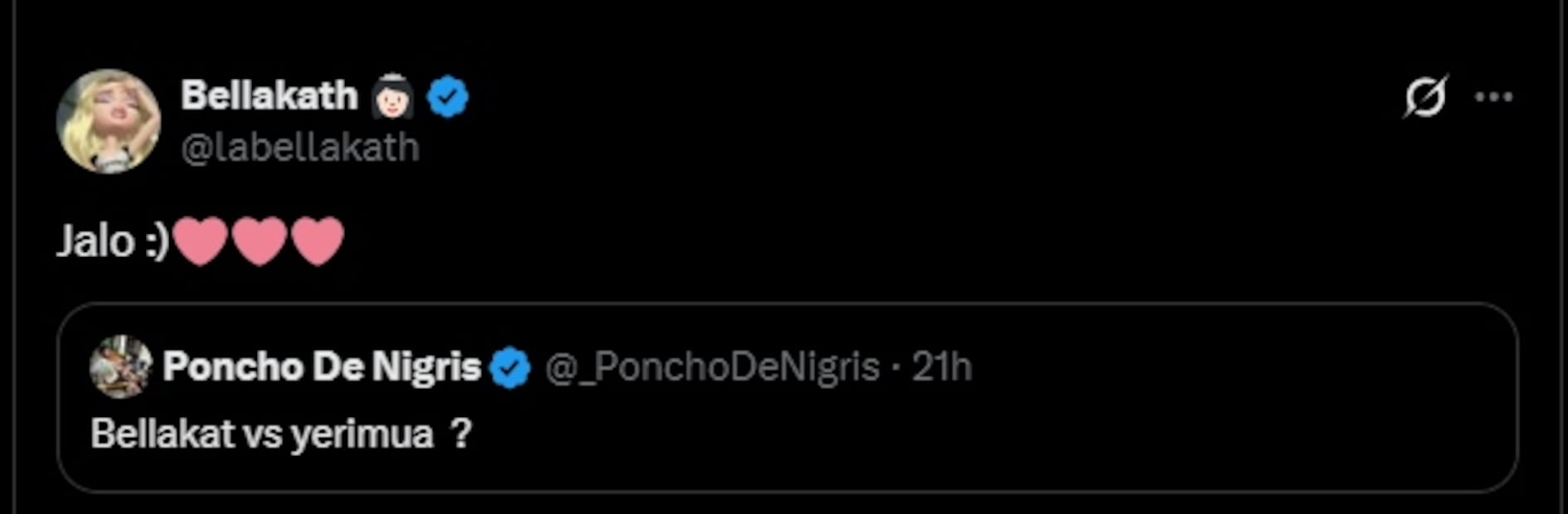The height and width of the screenshot is (514, 1568).
Task: Open the three-dot more options menu
Action: click(1493, 97)
